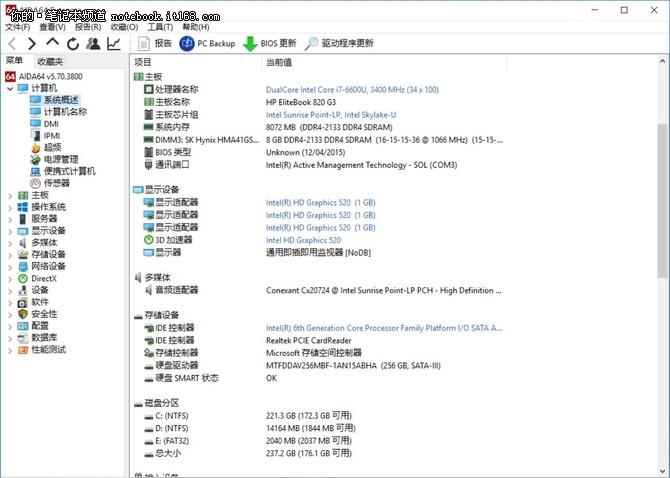The image size is (670, 478).
Task: Expand the 服务器 tree node
Action: pos(10,220)
